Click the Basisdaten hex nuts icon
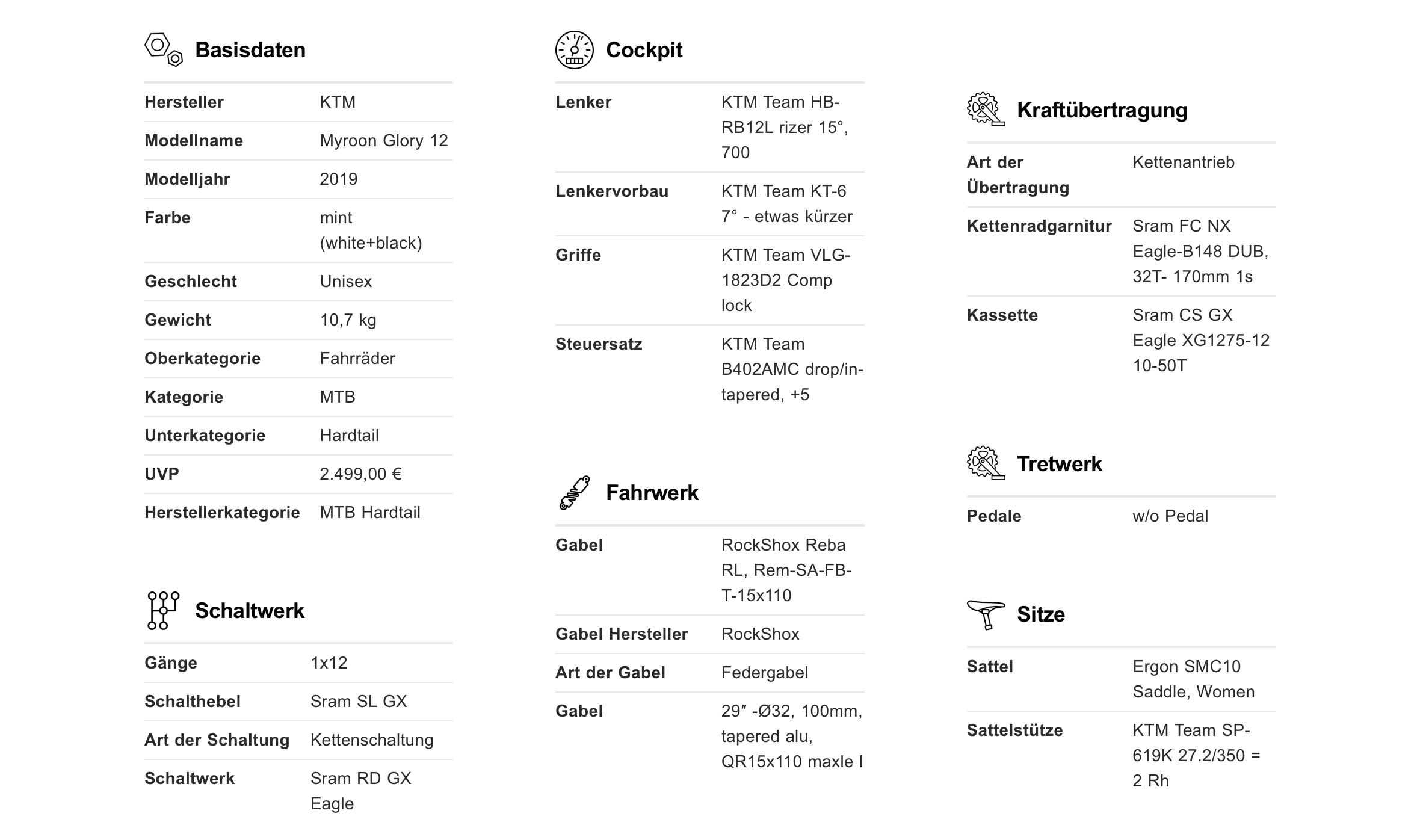This screenshot has height=840, width=1420. [x=163, y=49]
